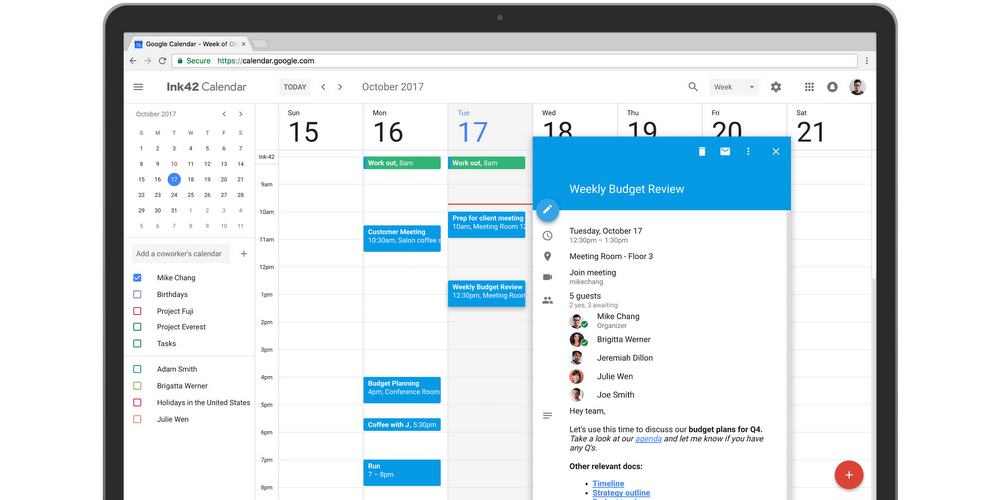Screen dimensions: 1000x500
Task: Click Join meeting link
Action: 592,272
